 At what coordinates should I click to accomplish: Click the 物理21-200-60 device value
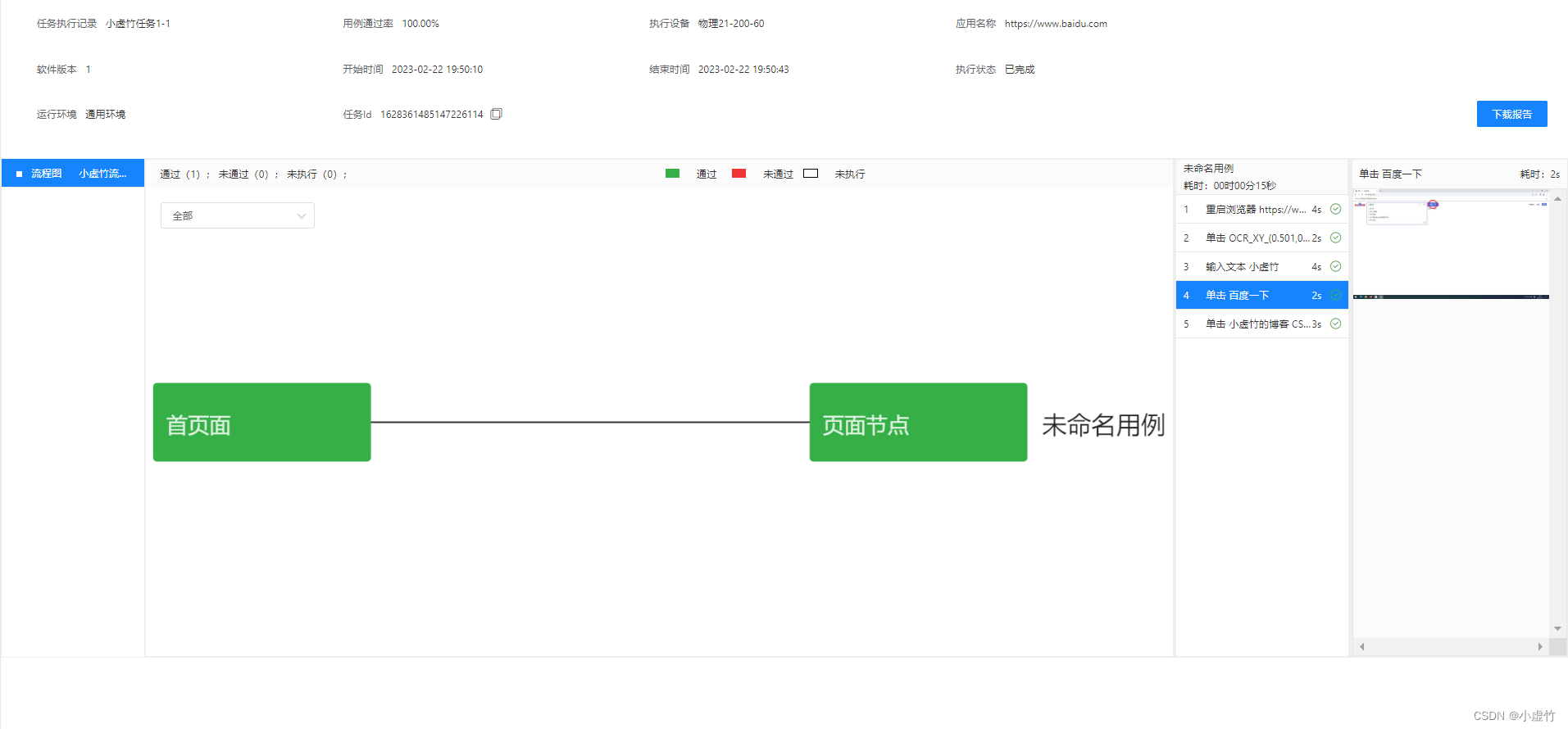[731, 24]
